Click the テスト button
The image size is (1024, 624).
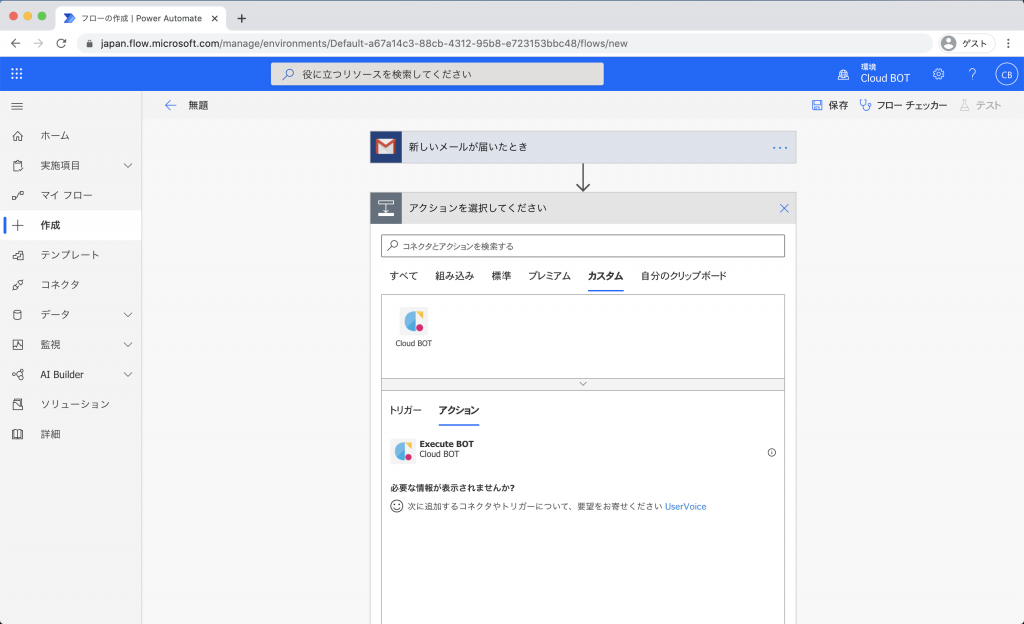[x=980, y=105]
